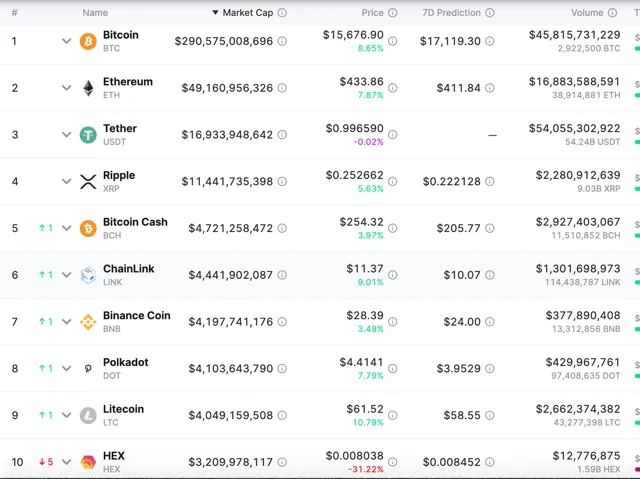
Task: Click the Bitcoin Cash logo icon
Action: coord(88,228)
